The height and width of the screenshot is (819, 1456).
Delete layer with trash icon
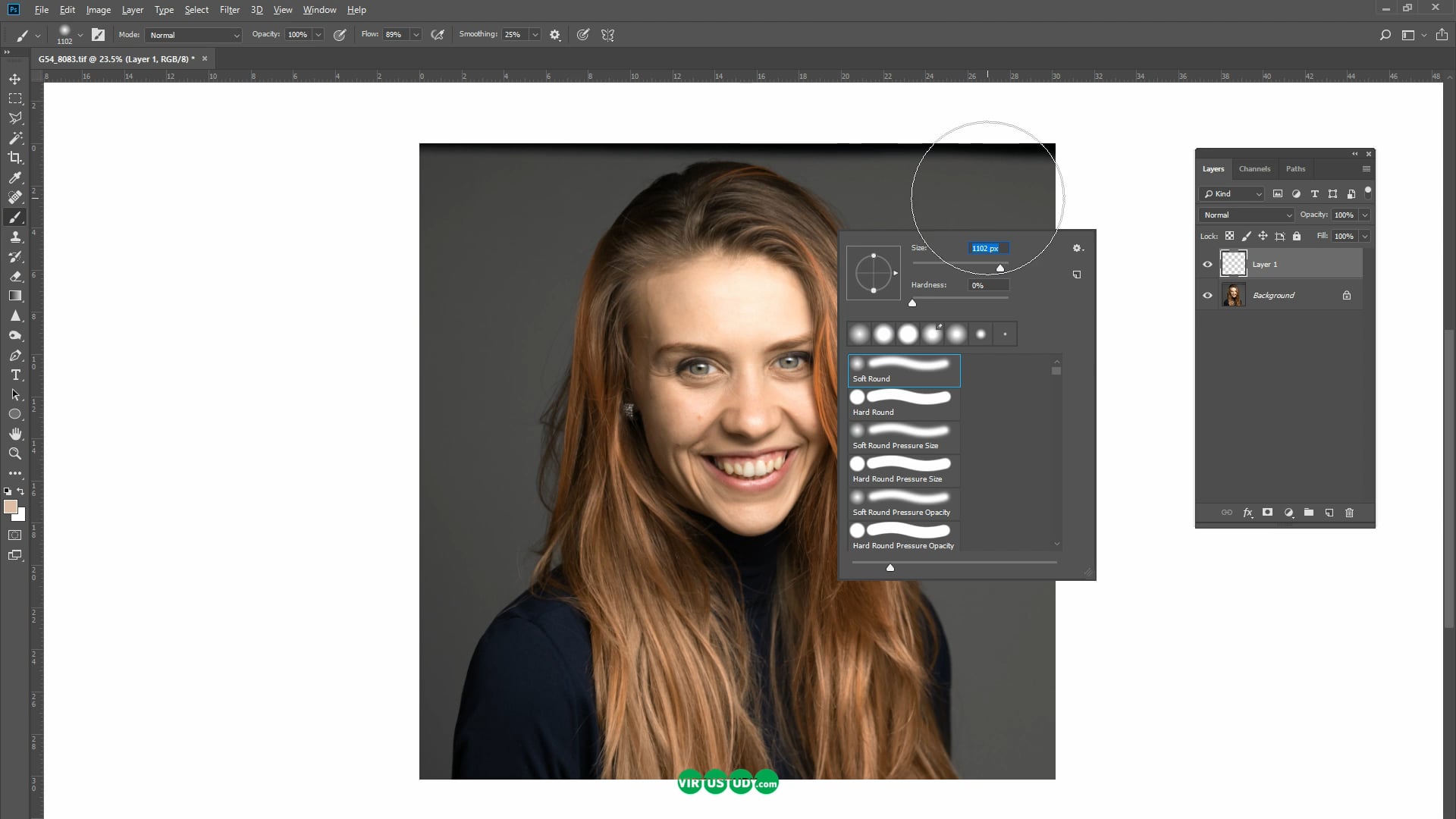pyautogui.click(x=1350, y=513)
